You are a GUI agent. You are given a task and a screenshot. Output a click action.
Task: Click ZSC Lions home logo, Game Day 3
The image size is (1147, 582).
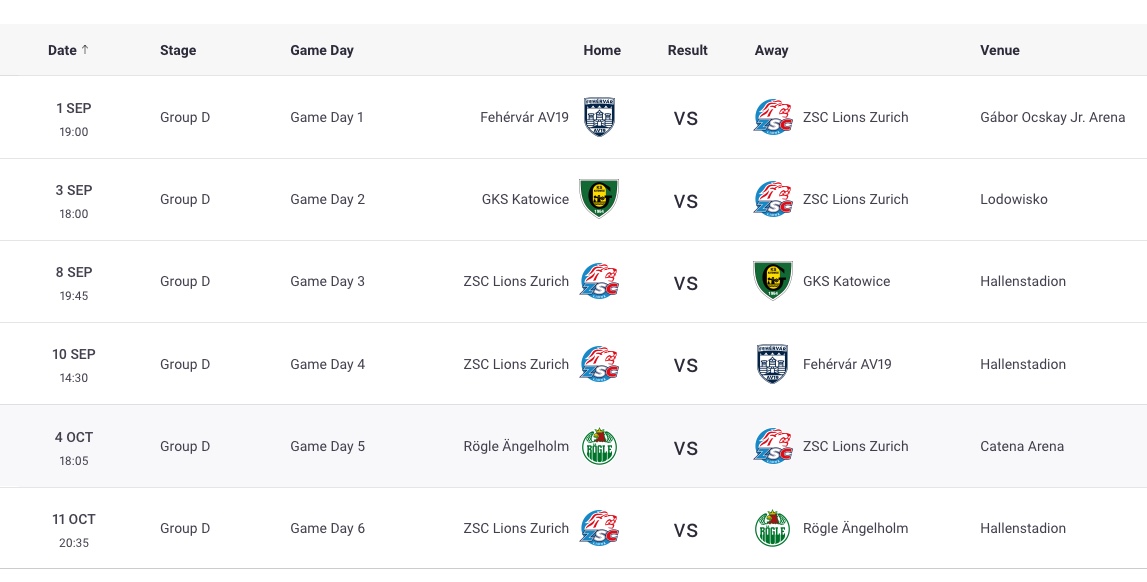(599, 281)
